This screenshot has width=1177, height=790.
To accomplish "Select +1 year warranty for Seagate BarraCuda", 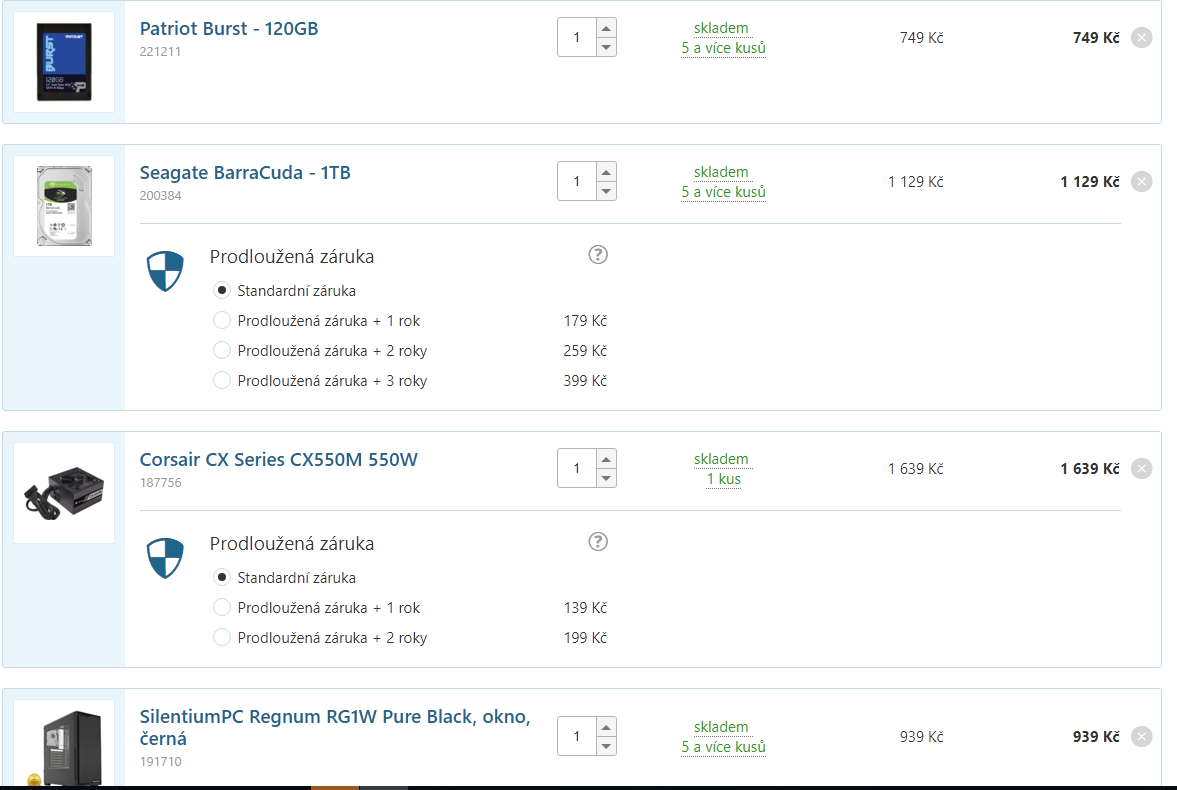I will pos(222,321).
